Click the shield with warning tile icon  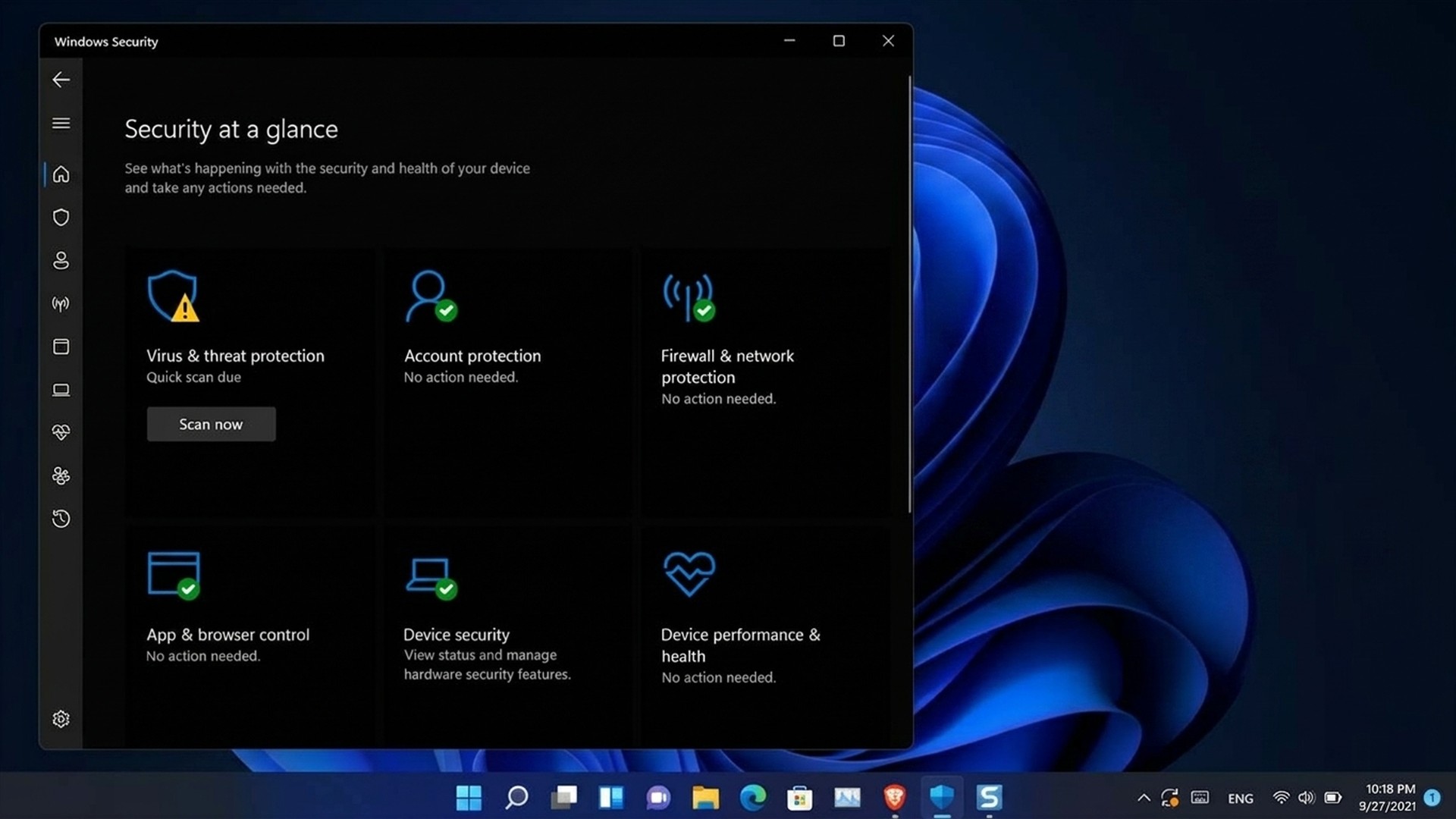[174, 297]
